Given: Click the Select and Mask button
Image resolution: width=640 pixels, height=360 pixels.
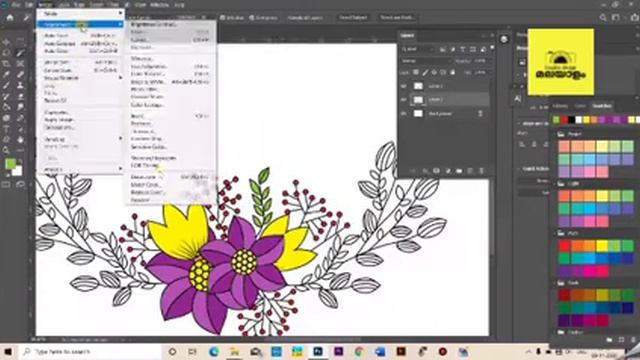Looking at the screenshot, I should 396,18.
